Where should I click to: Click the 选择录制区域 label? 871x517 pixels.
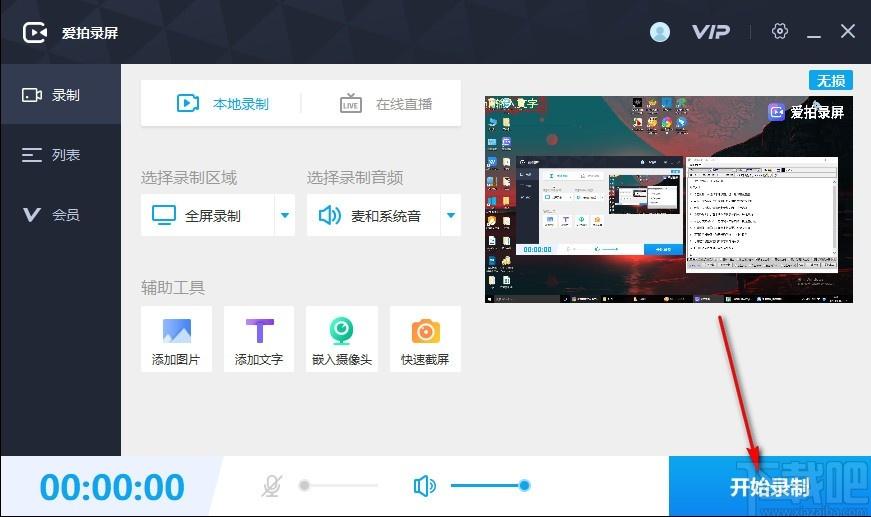pyautogui.click(x=189, y=178)
